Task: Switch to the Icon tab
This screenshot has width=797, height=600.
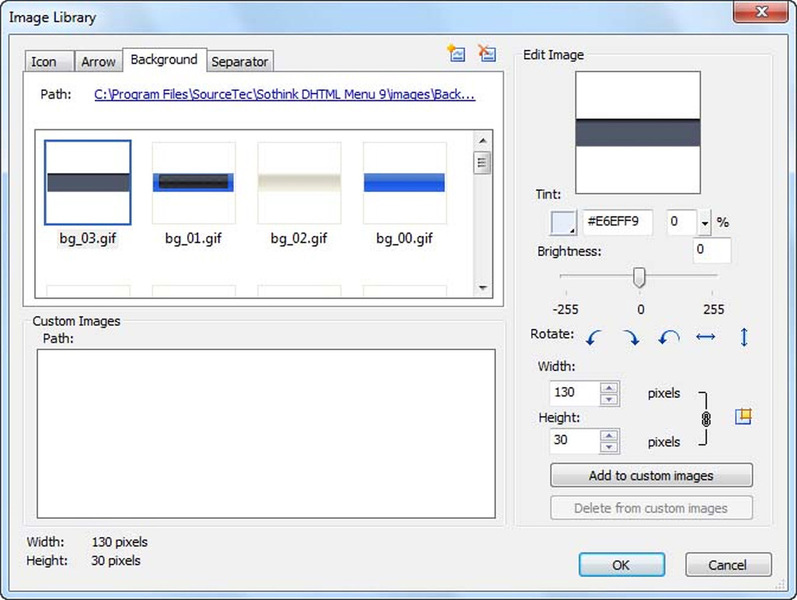Action: pos(50,62)
